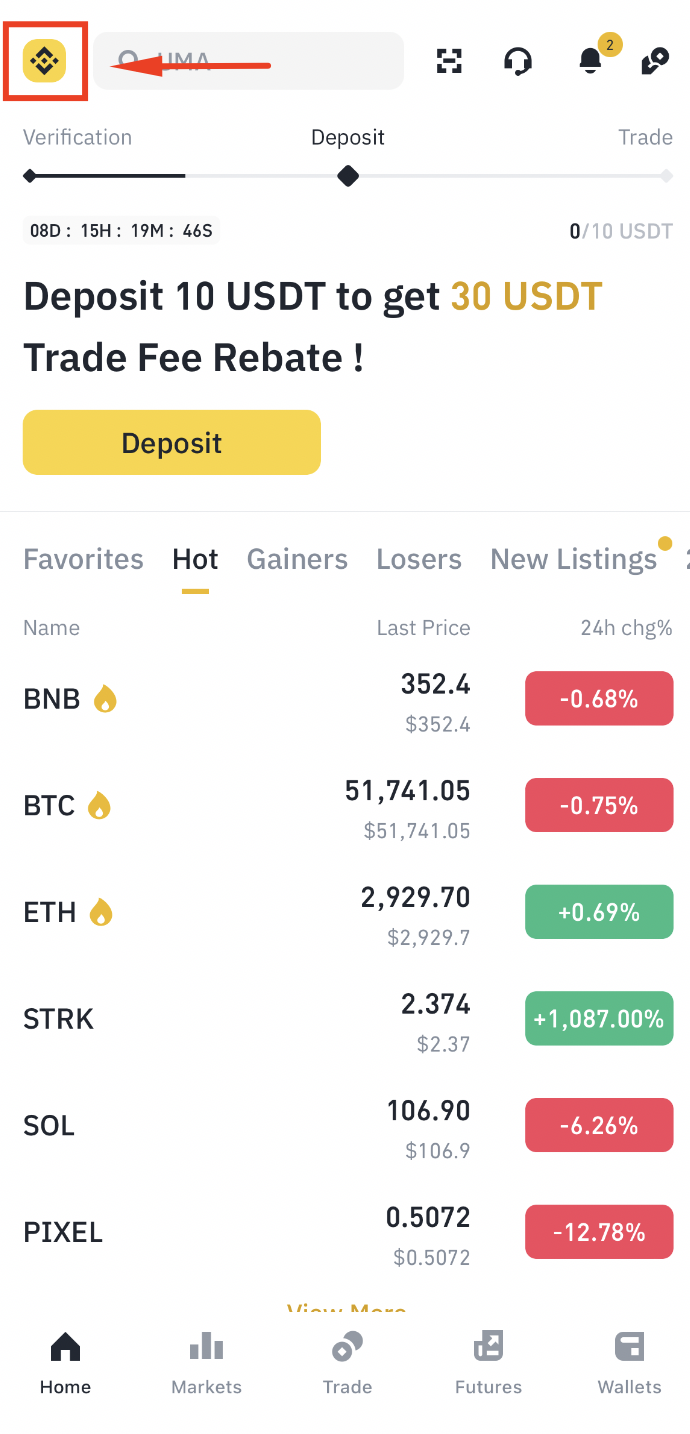This screenshot has width=690, height=1434.
Task: Switch to the Gainers tab
Action: [x=297, y=559]
